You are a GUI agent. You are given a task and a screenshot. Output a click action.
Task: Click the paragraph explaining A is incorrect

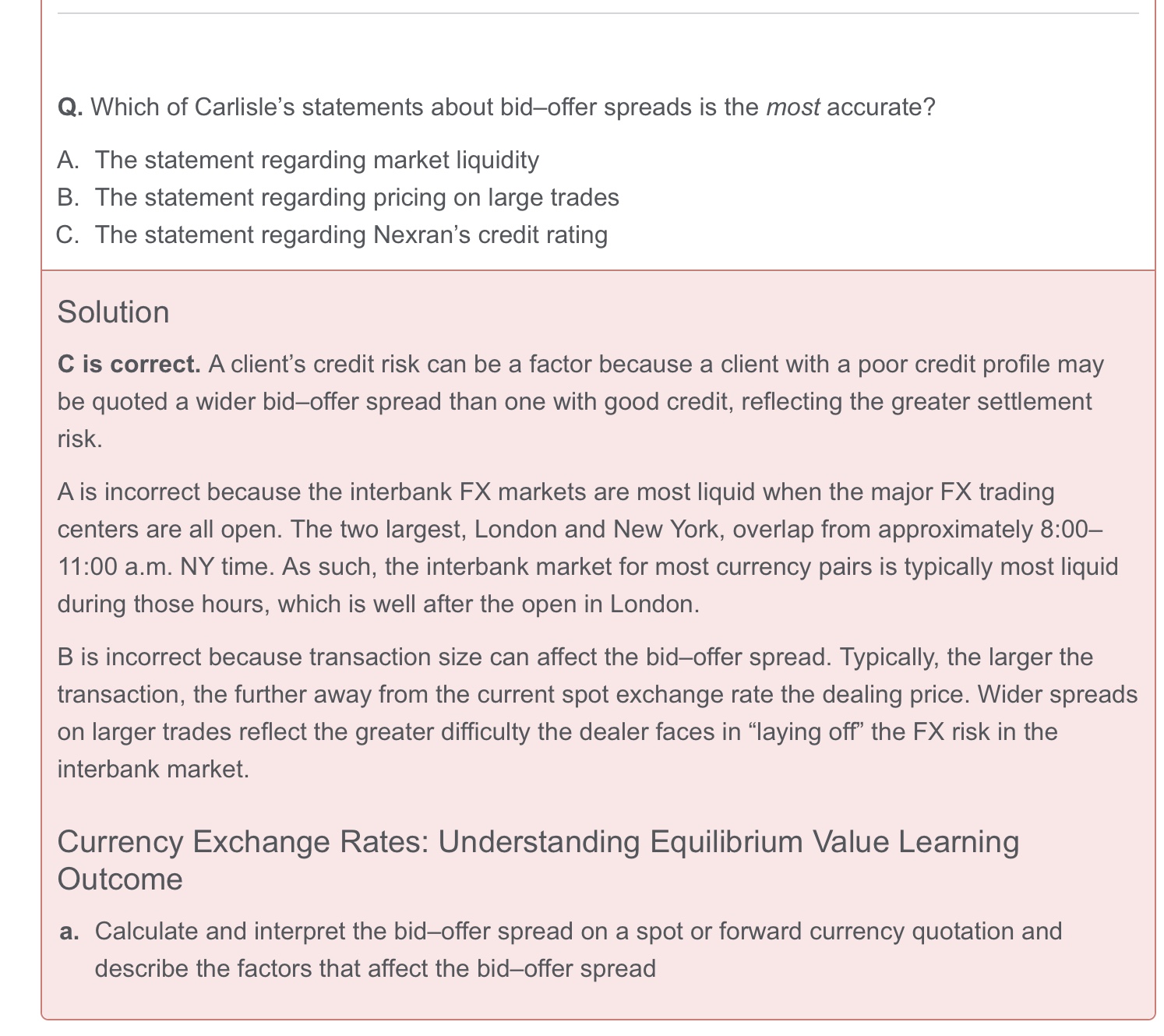click(x=588, y=548)
